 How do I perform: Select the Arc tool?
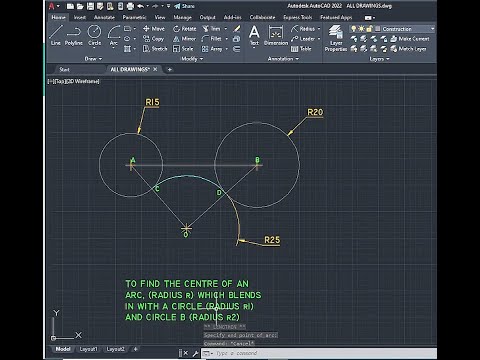click(114, 35)
